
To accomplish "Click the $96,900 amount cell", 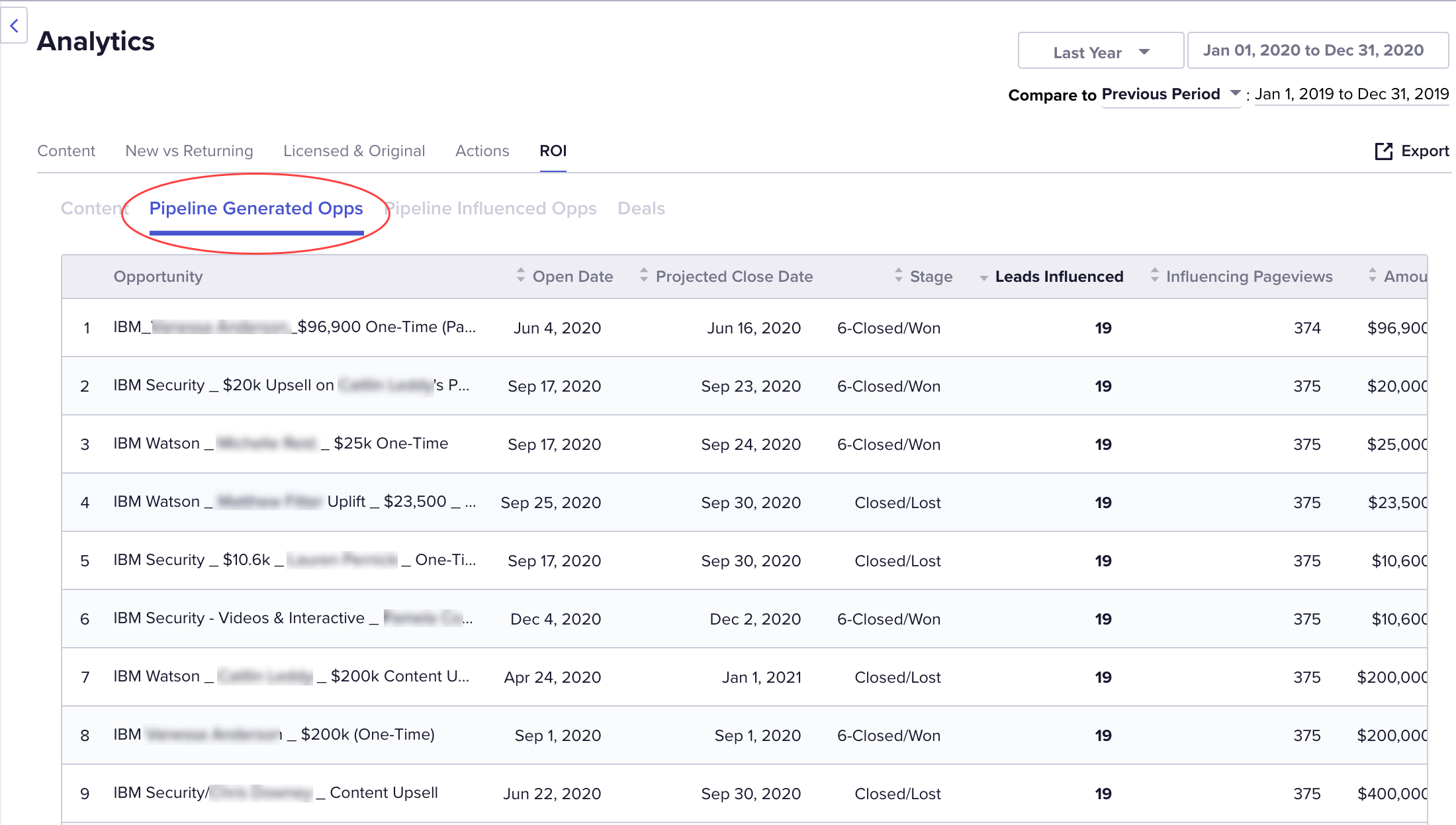I will 1397,328.
